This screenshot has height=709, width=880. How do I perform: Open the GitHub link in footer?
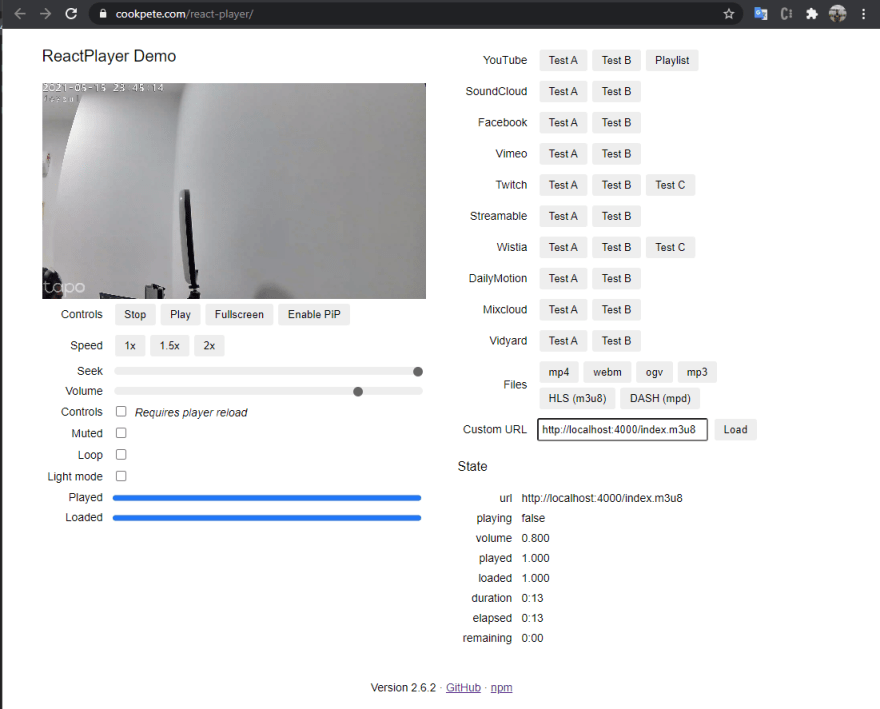[x=463, y=688]
